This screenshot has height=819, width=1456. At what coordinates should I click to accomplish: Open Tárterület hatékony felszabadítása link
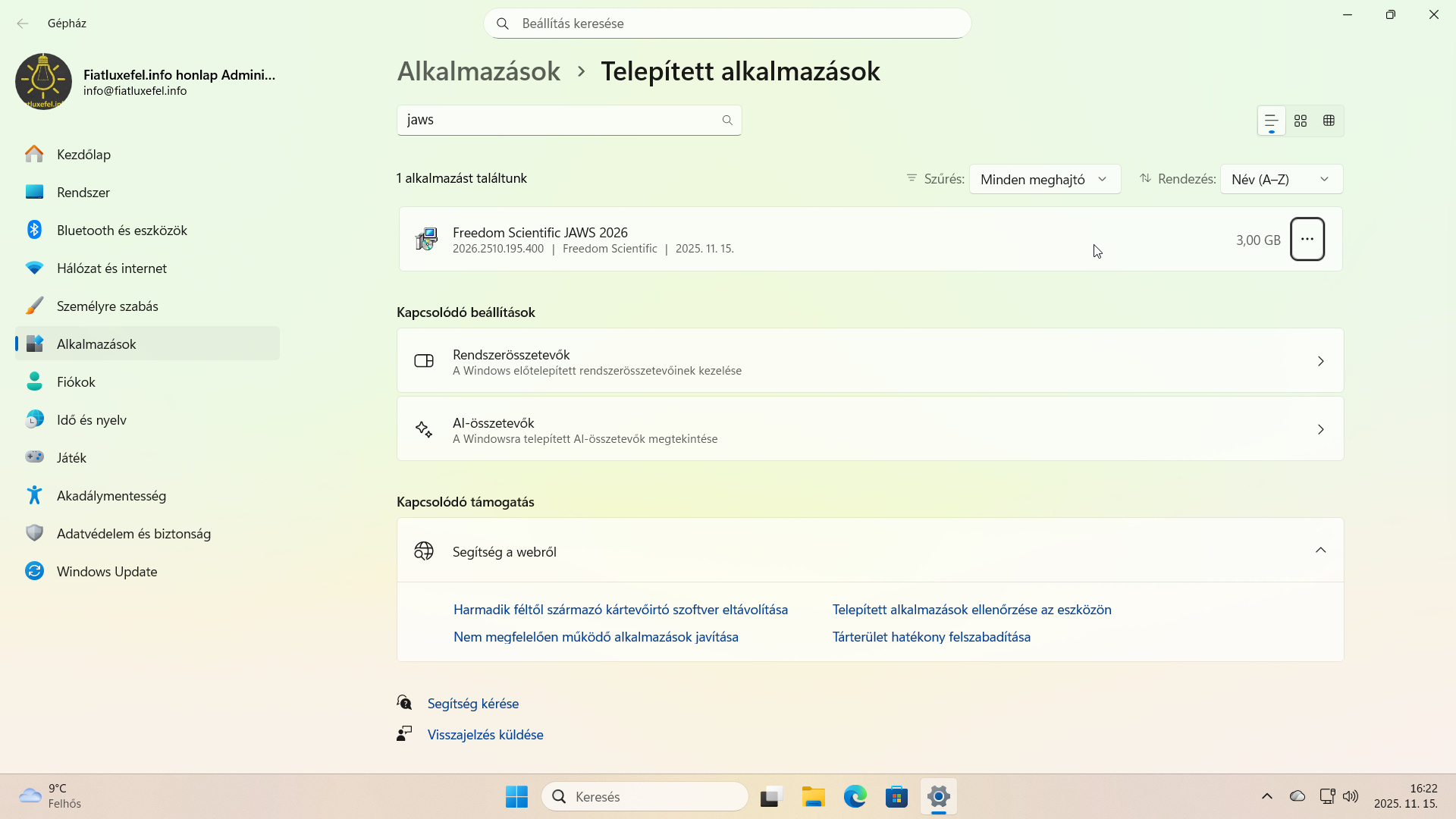tap(930, 636)
